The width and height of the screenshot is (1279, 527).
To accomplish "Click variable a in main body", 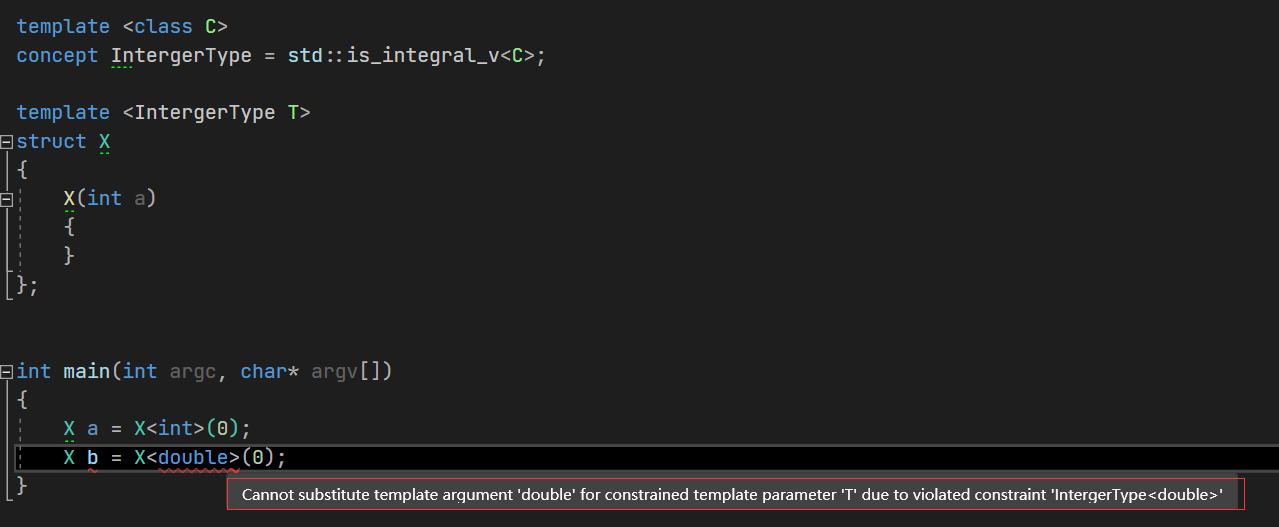I will point(92,429).
